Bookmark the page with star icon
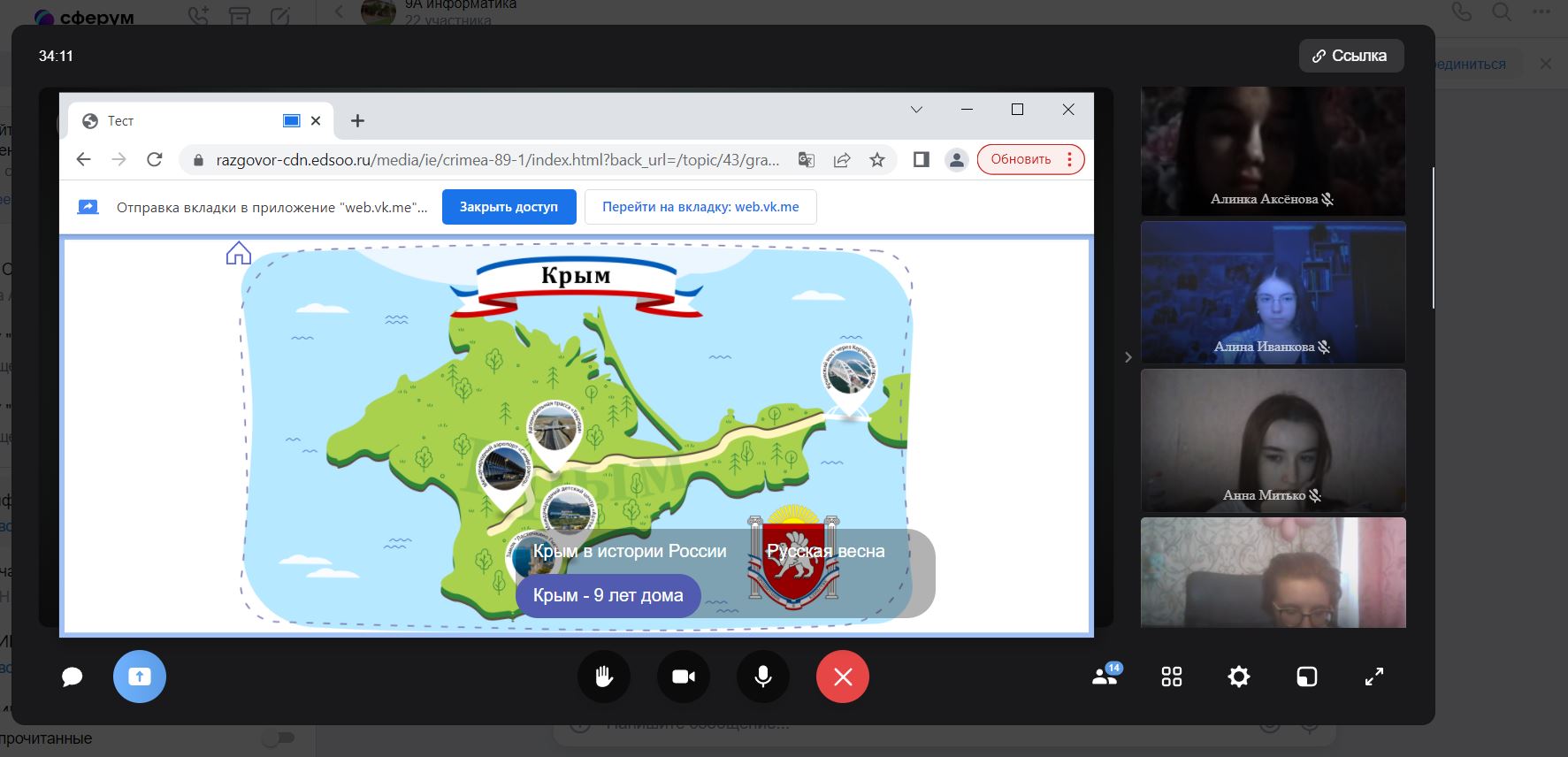Viewport: 1568px width, 757px height. 877,160
